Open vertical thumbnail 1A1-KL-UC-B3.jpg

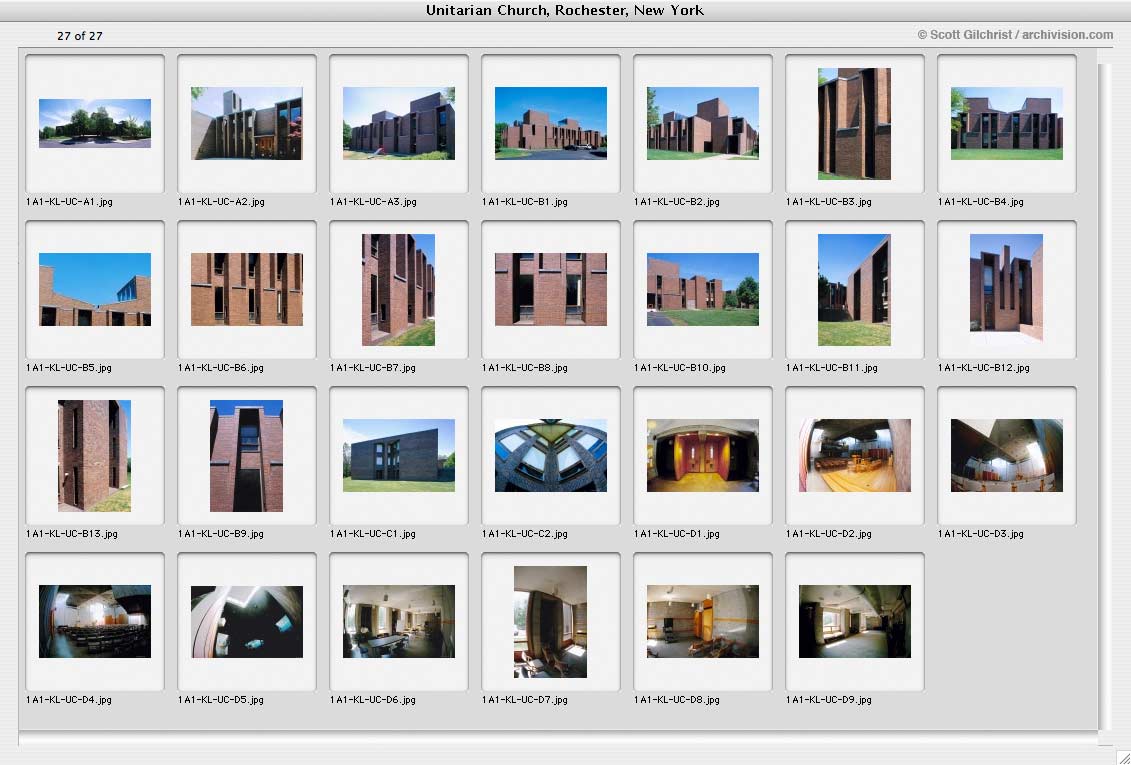pos(855,124)
